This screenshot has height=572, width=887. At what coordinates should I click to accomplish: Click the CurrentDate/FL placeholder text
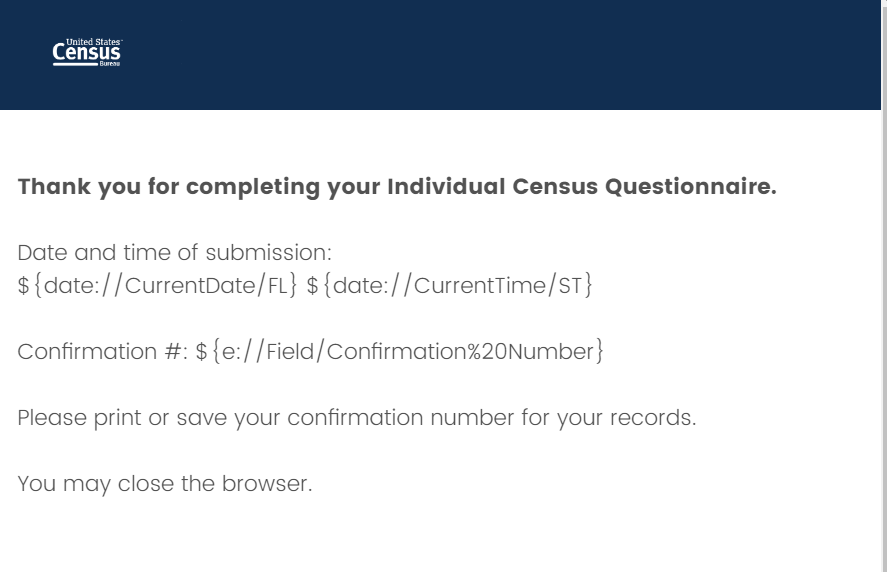click(157, 286)
